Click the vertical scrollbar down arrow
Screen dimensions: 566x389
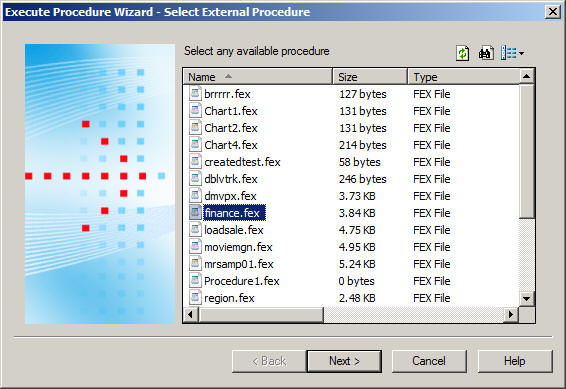pos(526,298)
